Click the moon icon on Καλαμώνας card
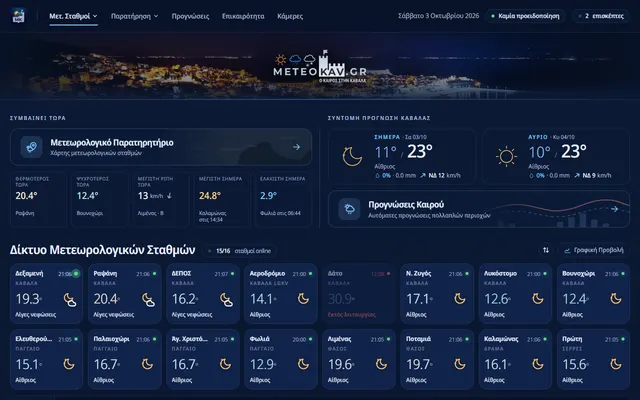Viewport: 640px width, 400px height. (x=538, y=364)
